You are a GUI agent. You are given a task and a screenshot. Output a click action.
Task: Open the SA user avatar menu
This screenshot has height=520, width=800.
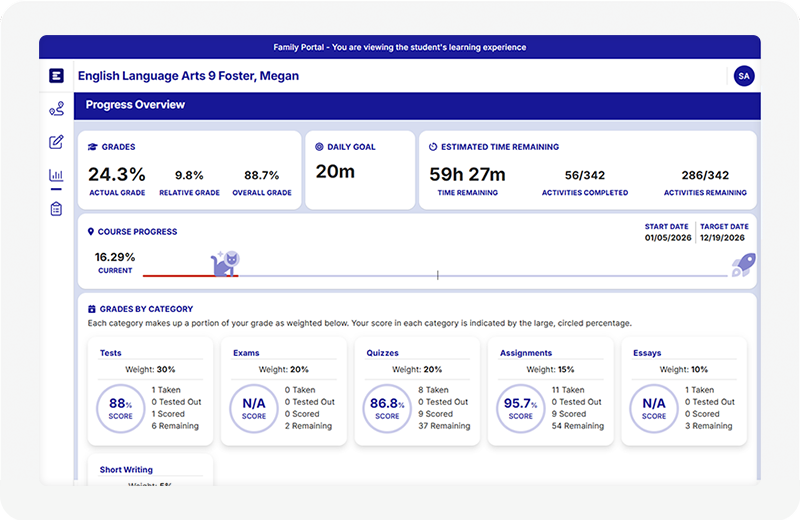(x=743, y=76)
